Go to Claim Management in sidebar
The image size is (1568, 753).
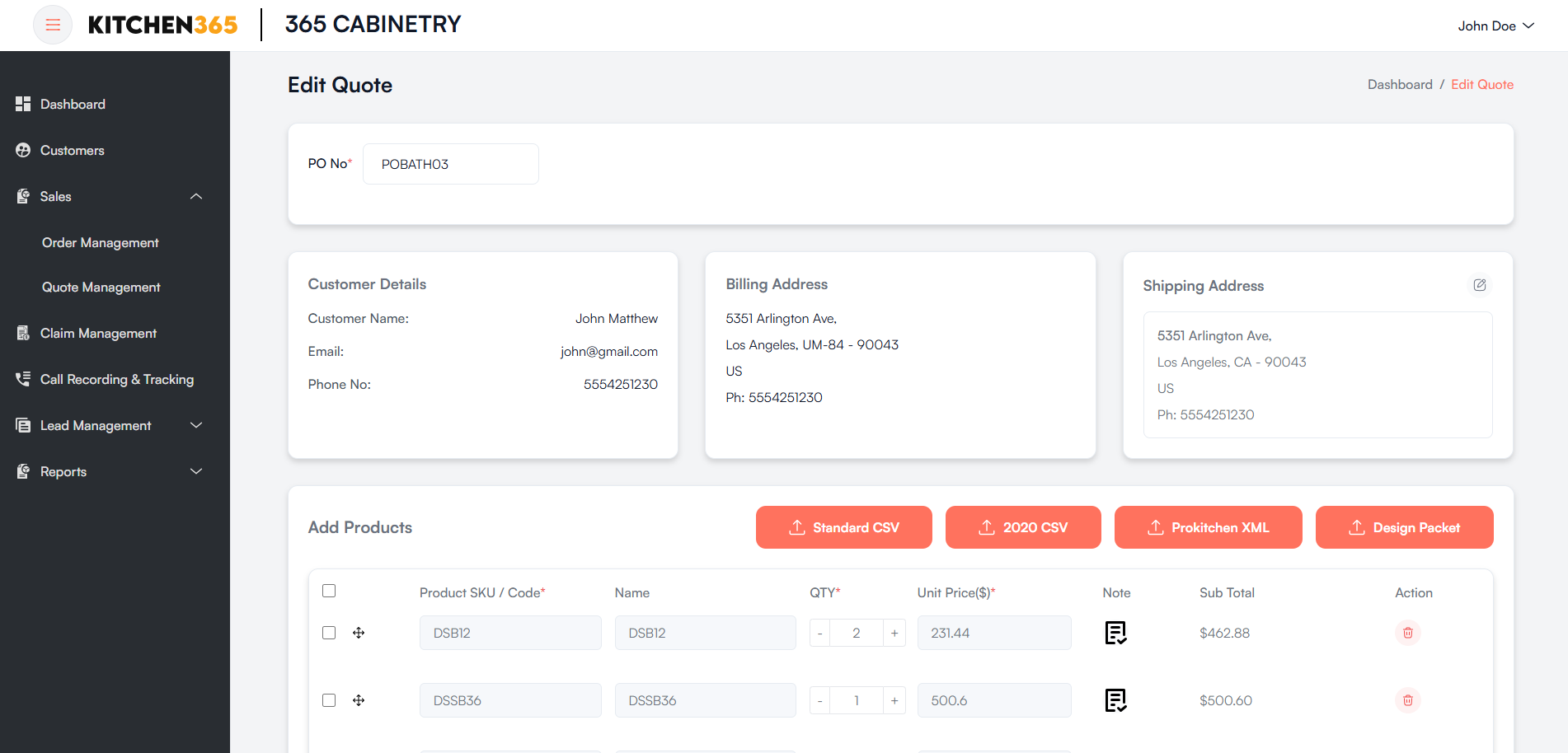click(98, 333)
